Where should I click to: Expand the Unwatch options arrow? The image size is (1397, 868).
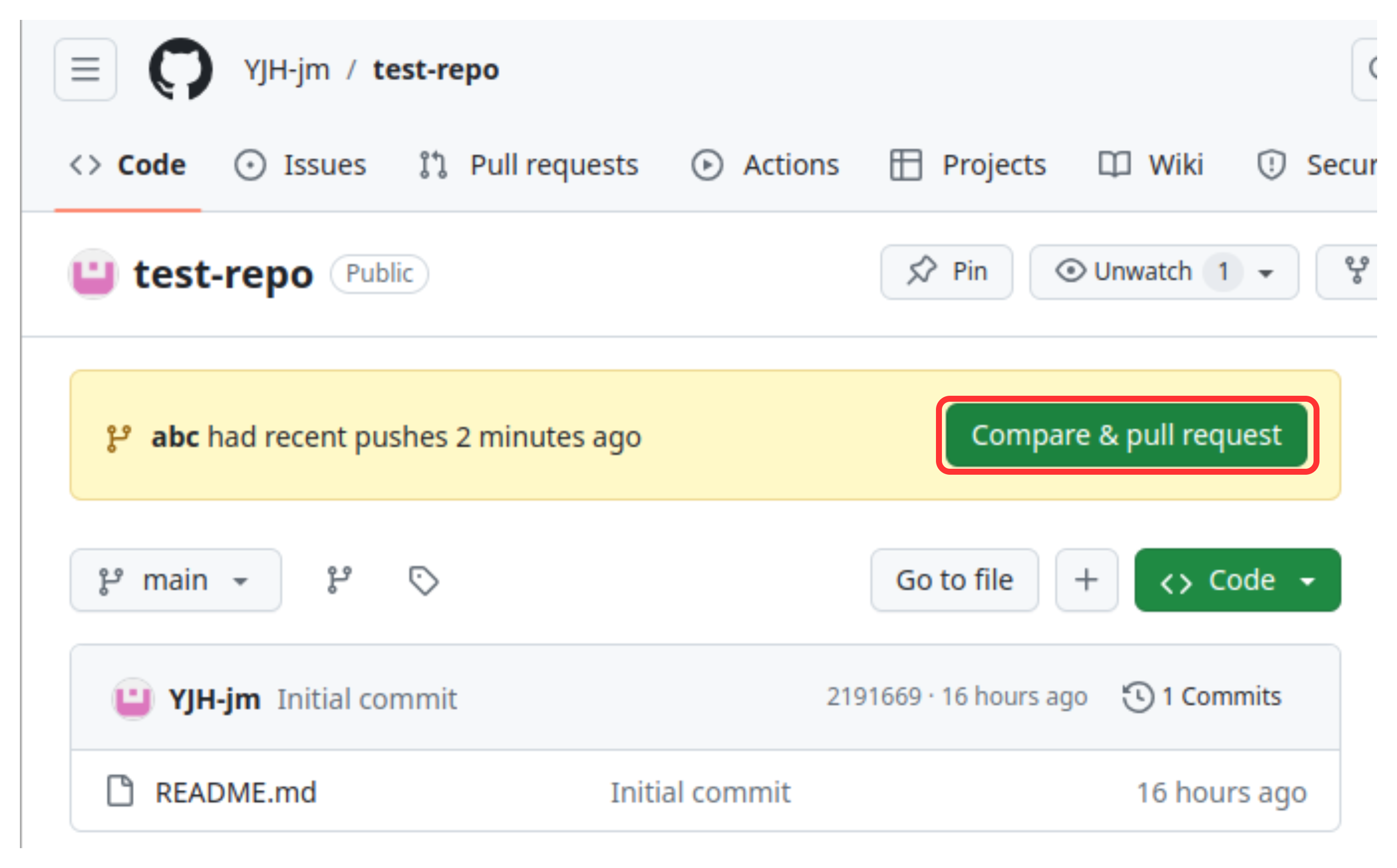click(1266, 273)
